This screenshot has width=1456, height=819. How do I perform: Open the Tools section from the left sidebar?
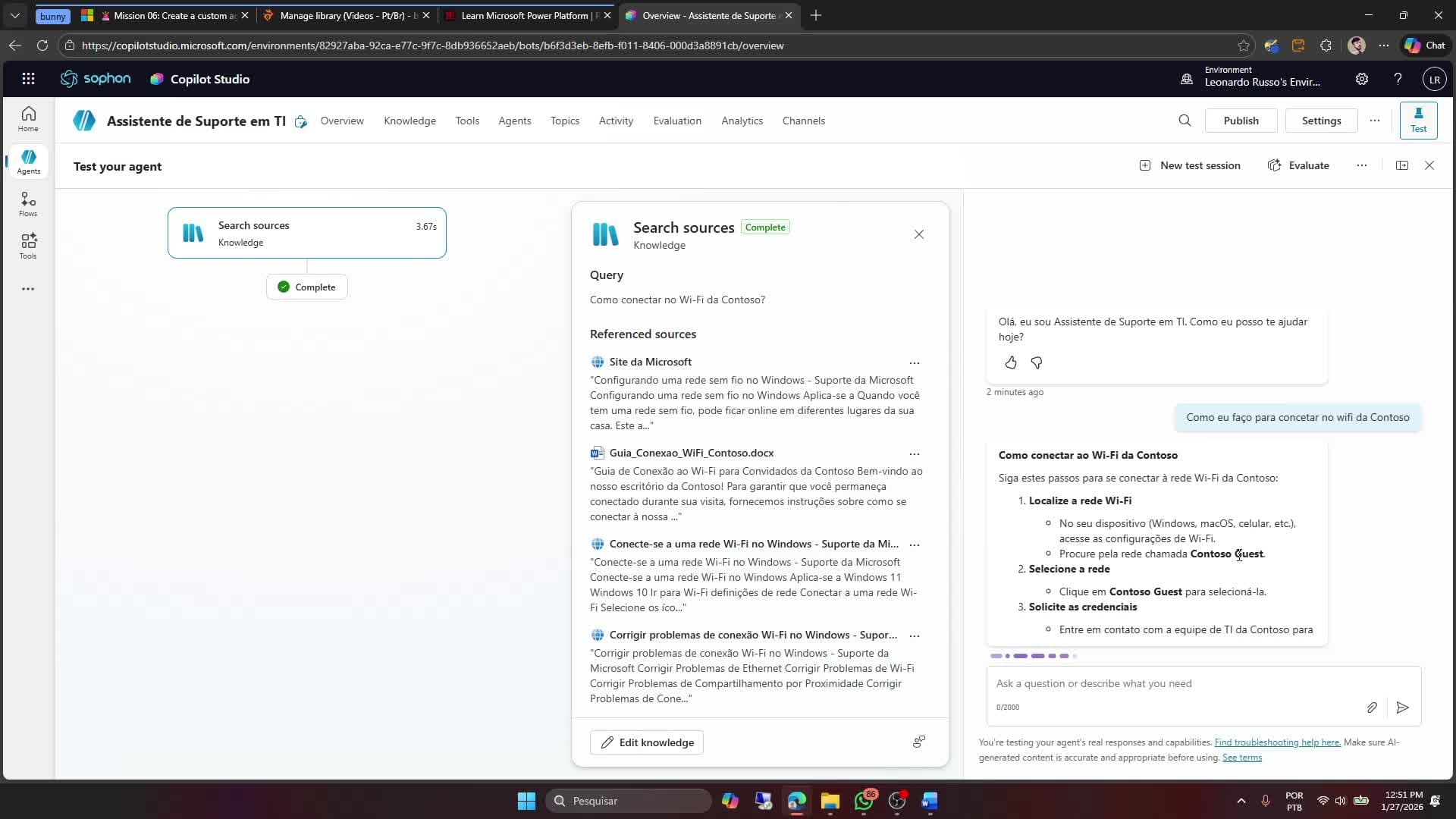click(x=28, y=245)
